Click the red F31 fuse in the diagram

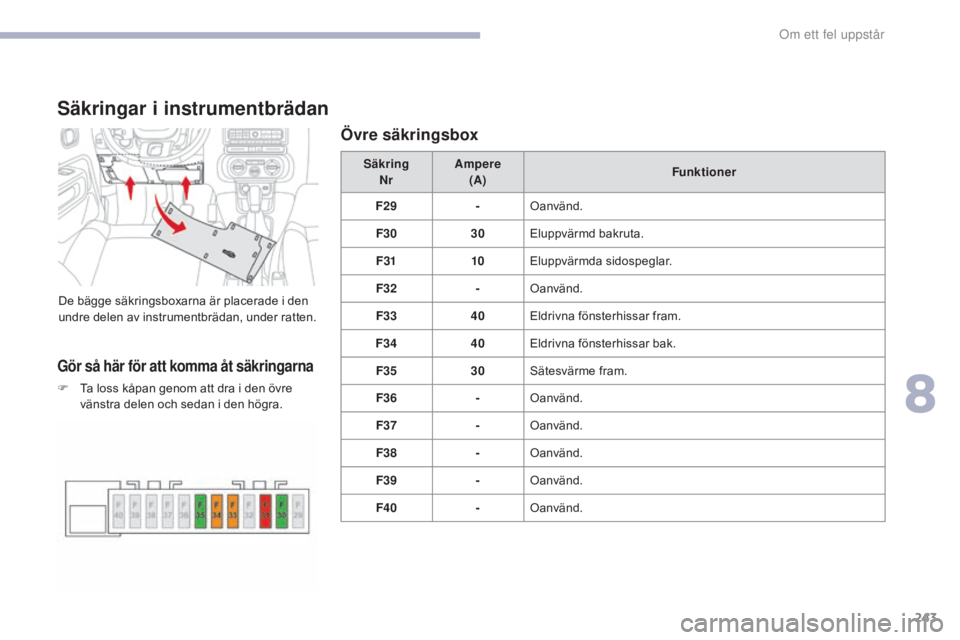pyautogui.click(x=265, y=510)
